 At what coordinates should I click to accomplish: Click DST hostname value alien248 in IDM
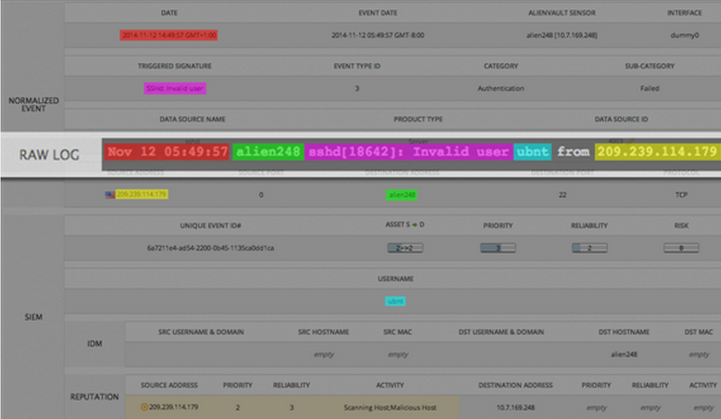[x=624, y=354]
